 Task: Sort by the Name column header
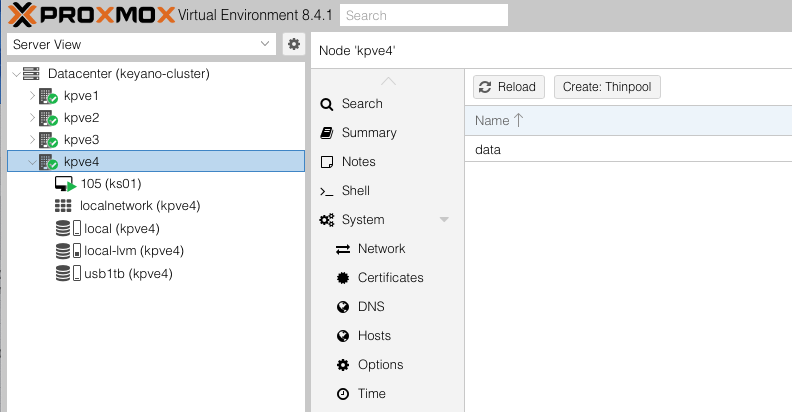pyautogui.click(x=628, y=121)
